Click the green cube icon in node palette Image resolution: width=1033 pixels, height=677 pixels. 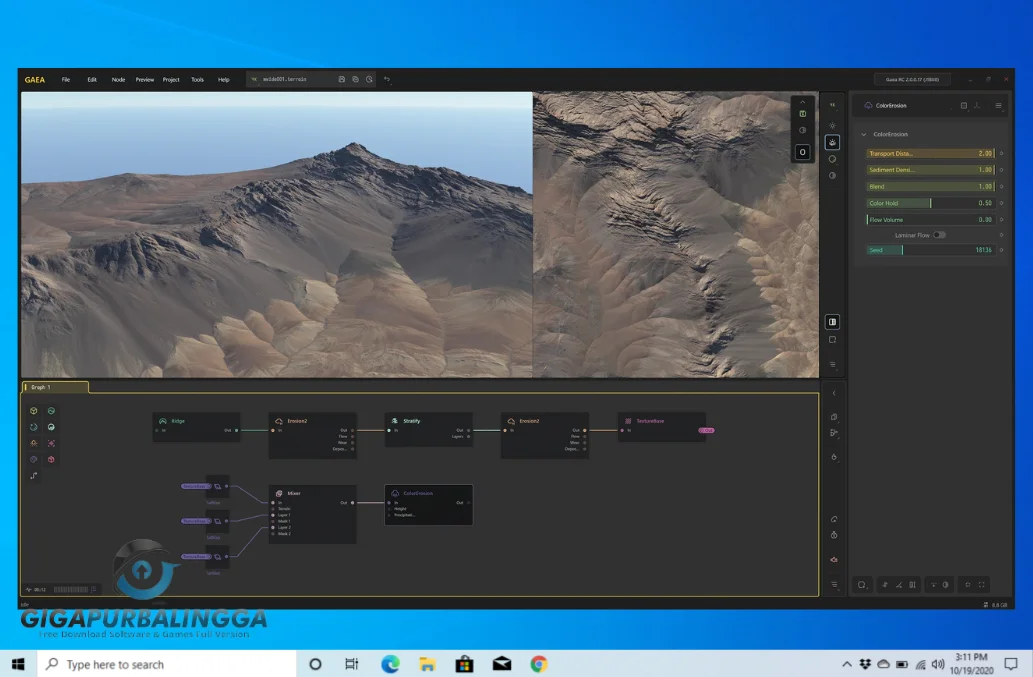[34, 410]
